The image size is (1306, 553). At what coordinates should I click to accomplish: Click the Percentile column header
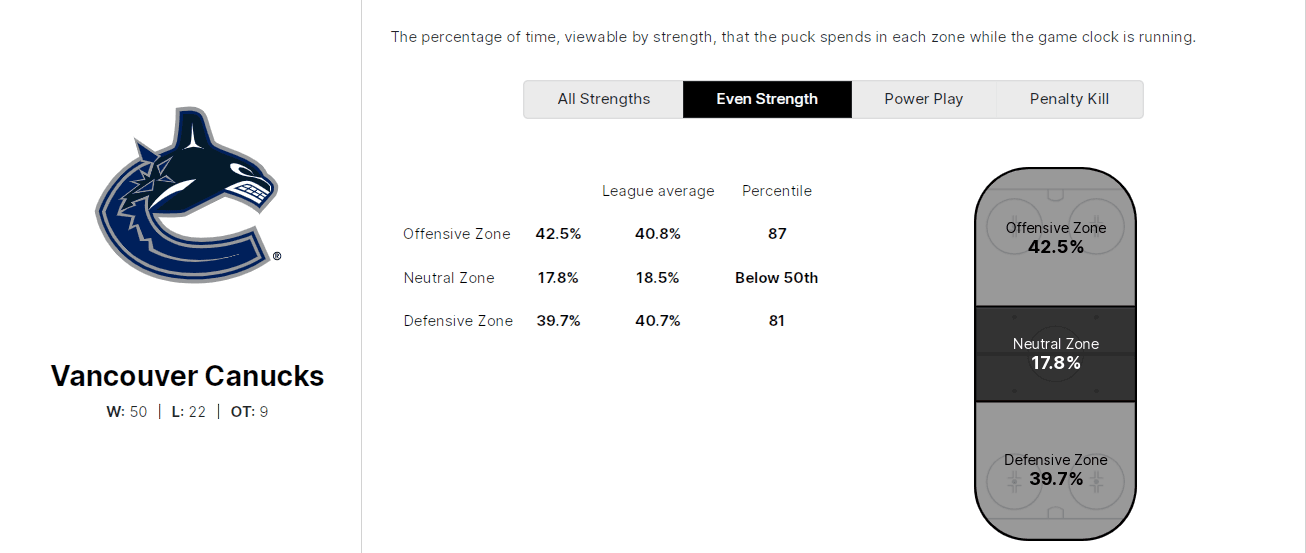click(x=777, y=191)
